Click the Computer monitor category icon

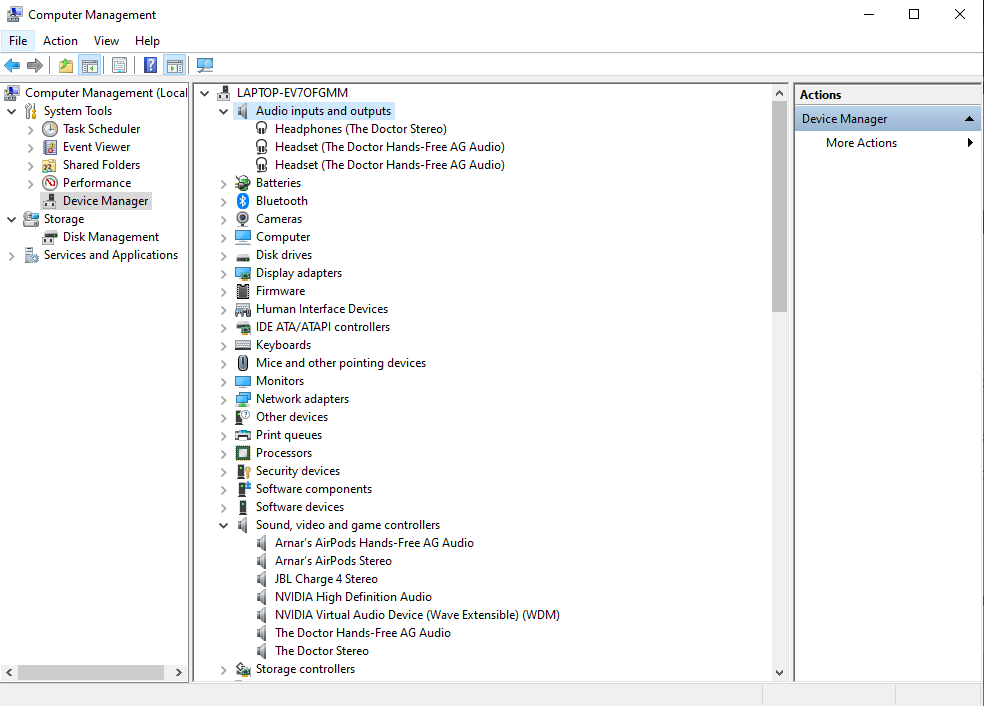tap(243, 237)
